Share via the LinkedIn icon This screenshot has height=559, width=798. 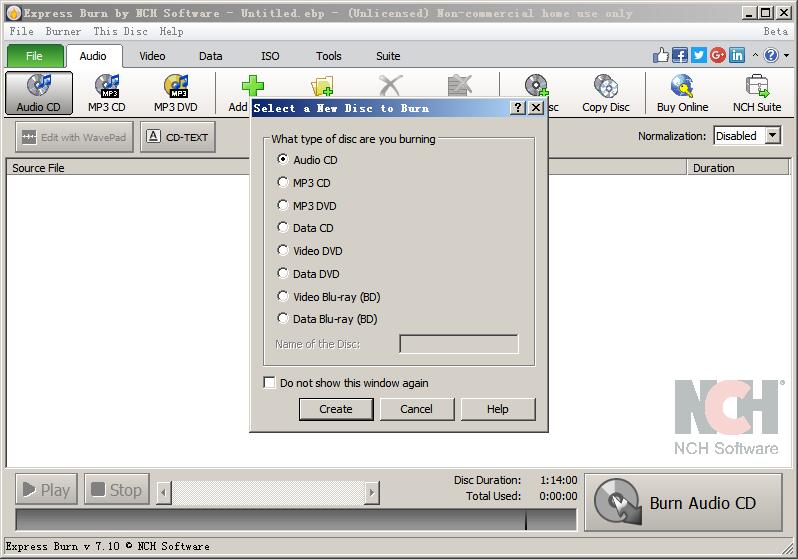(x=736, y=55)
